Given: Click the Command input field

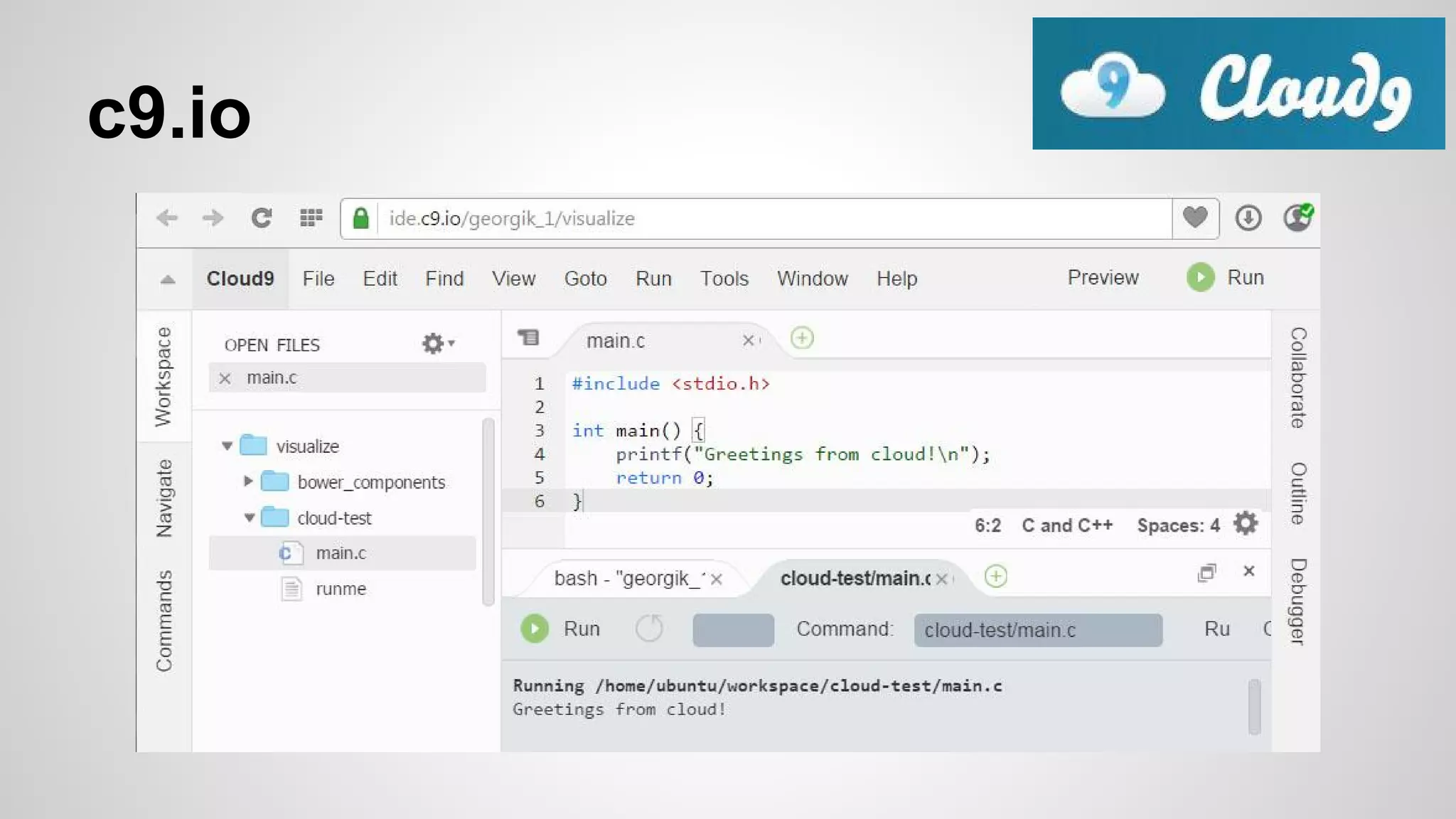Looking at the screenshot, I should click(1037, 630).
